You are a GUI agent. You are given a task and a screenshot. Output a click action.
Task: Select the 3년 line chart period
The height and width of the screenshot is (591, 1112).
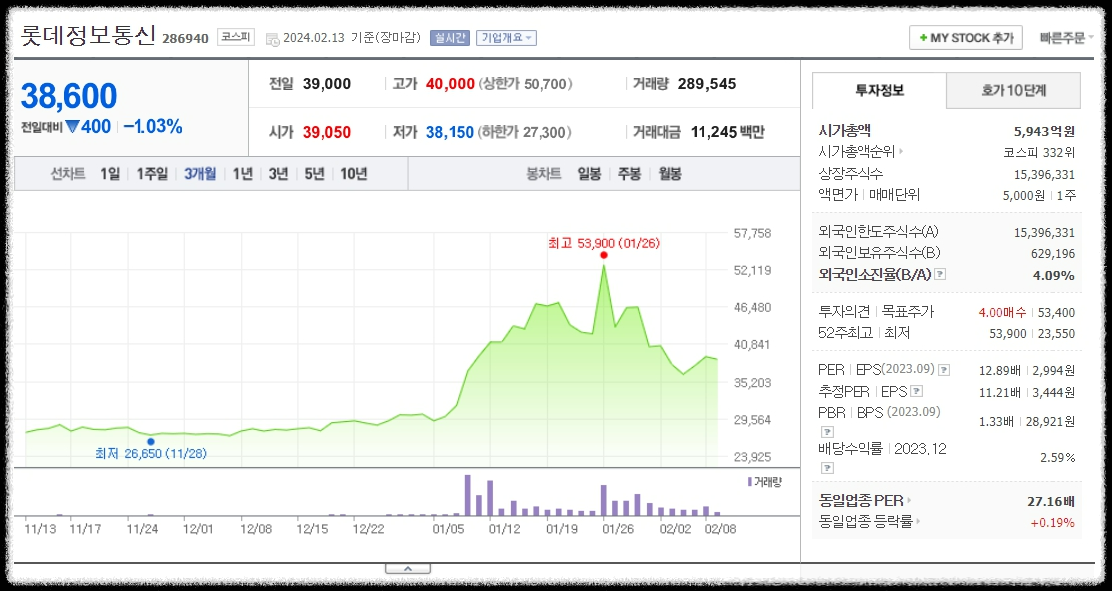click(278, 174)
